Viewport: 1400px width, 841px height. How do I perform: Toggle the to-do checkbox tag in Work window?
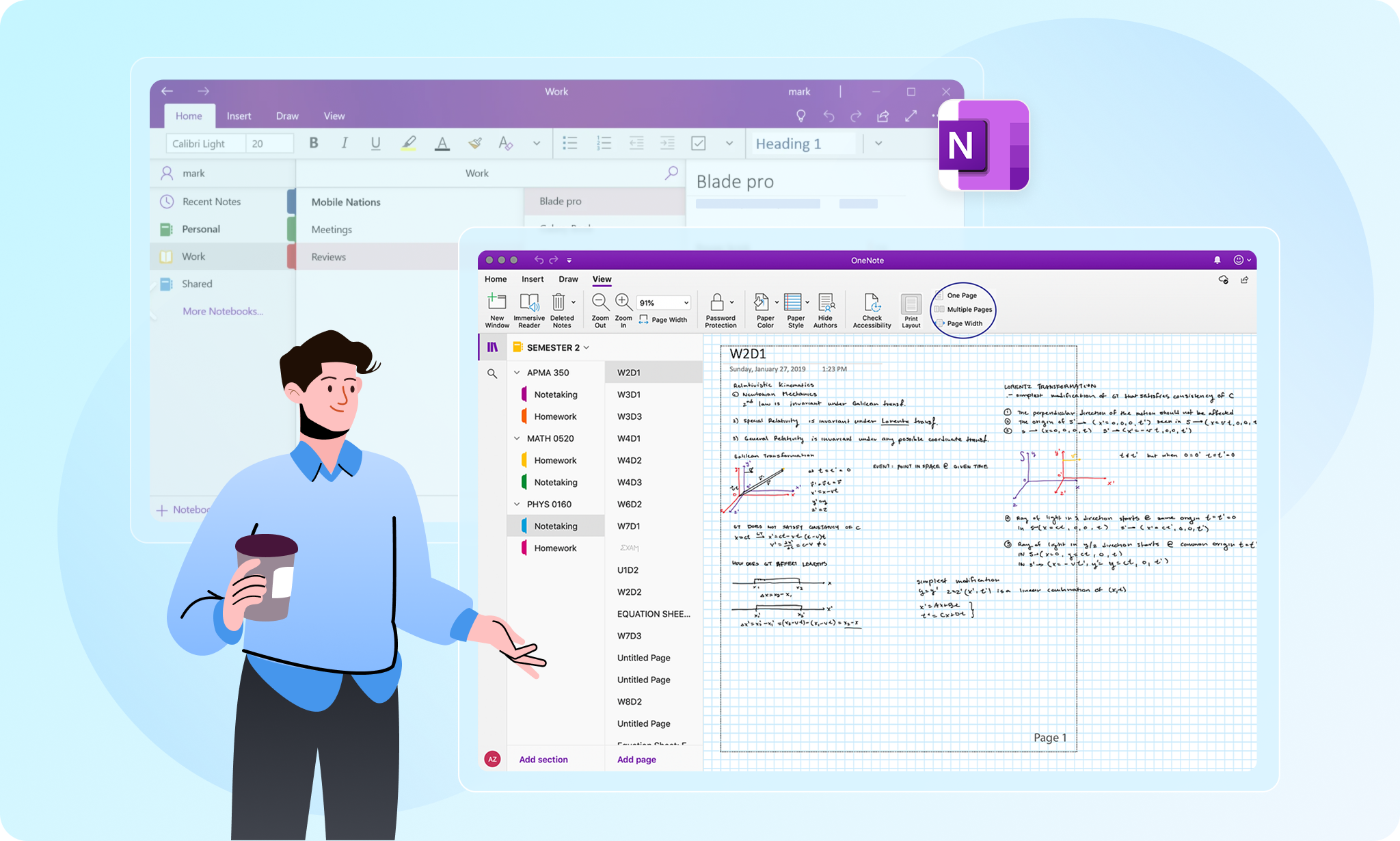[x=698, y=143]
